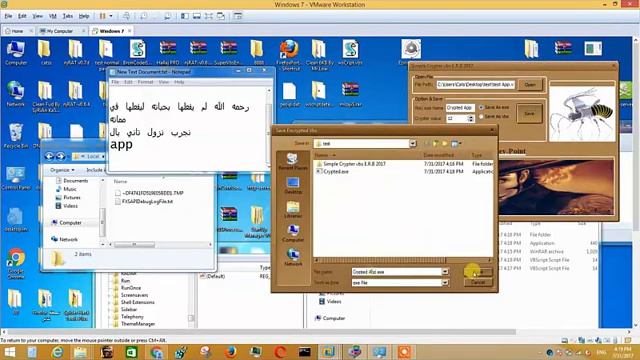Select Music in Explorer navigation pane
Image resolution: width=640 pixels, height=360 pixels.
coord(66,189)
